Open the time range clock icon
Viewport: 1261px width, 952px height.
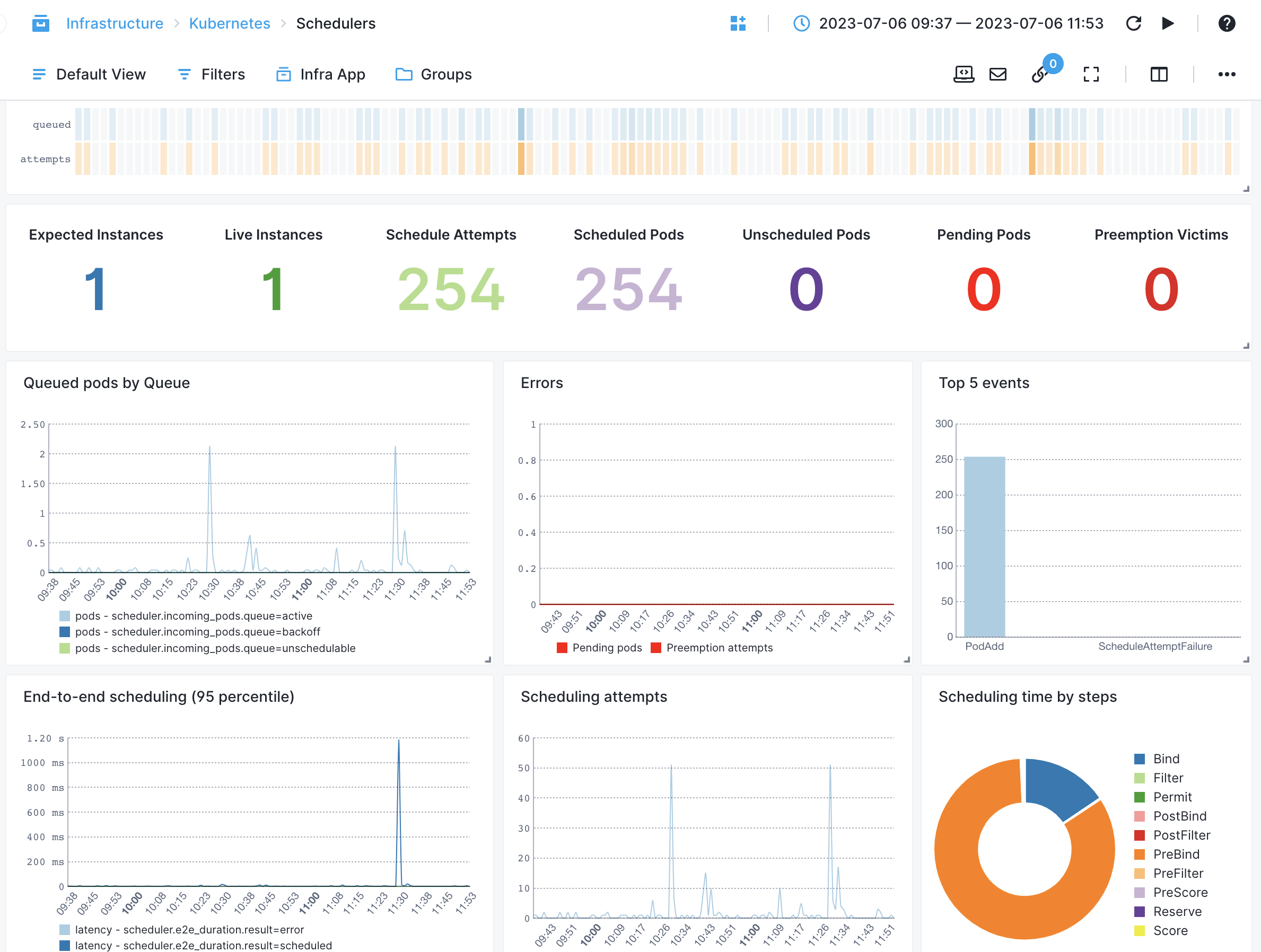click(802, 23)
